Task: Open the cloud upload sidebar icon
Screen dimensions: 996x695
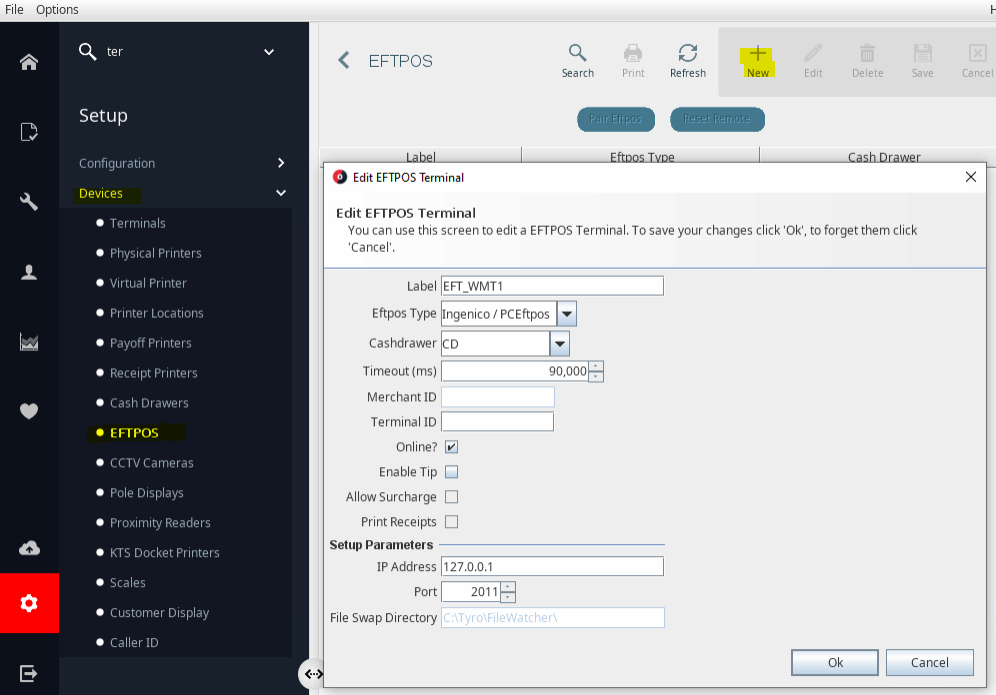Action: [29, 548]
